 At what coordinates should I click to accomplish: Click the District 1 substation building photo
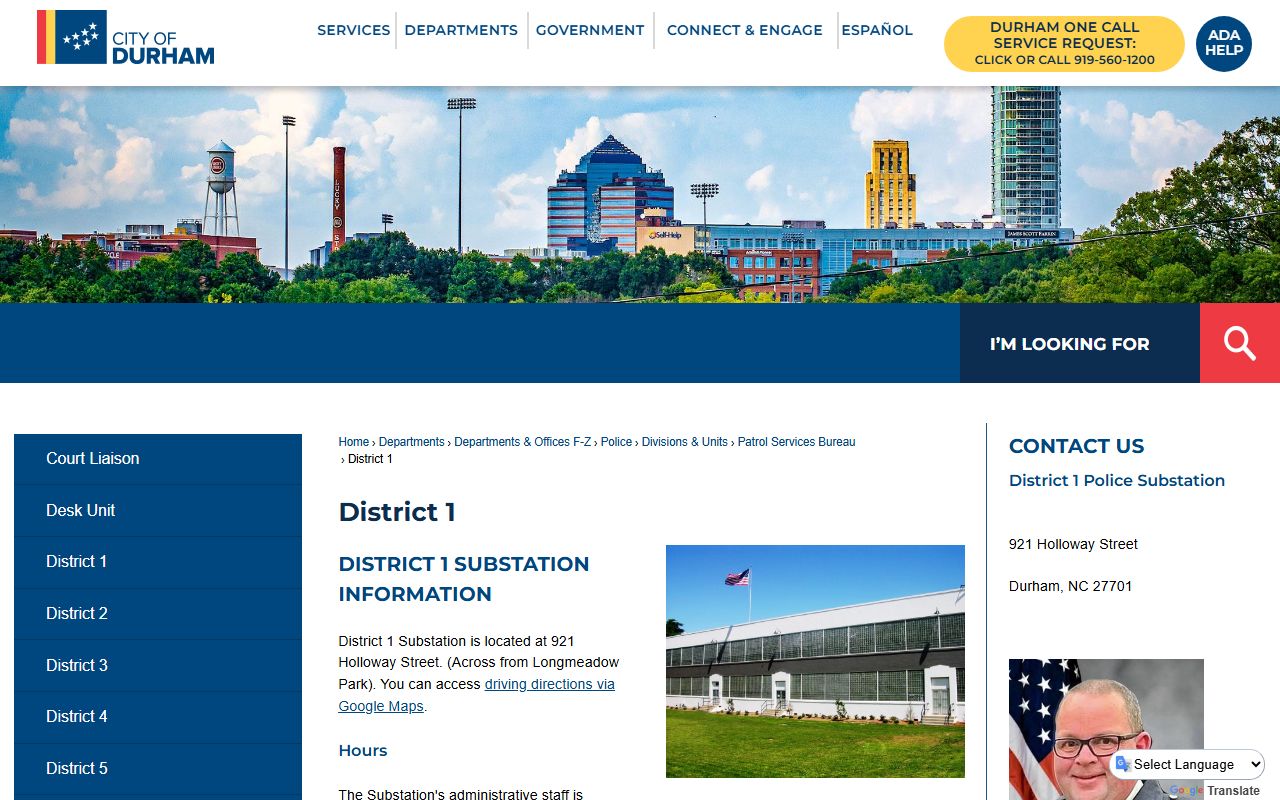[815, 661]
